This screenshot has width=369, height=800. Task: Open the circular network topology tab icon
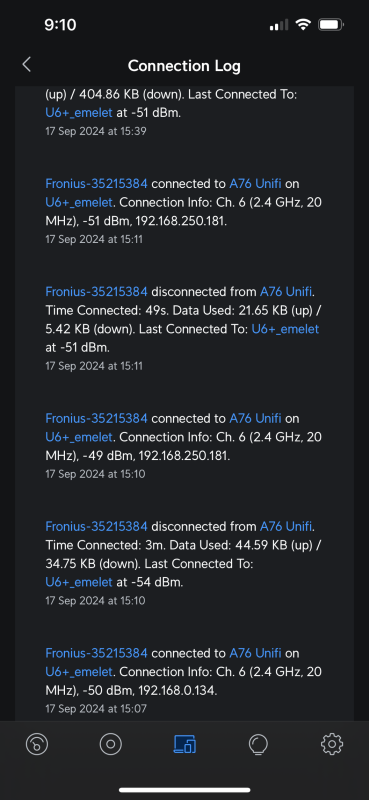point(111,744)
